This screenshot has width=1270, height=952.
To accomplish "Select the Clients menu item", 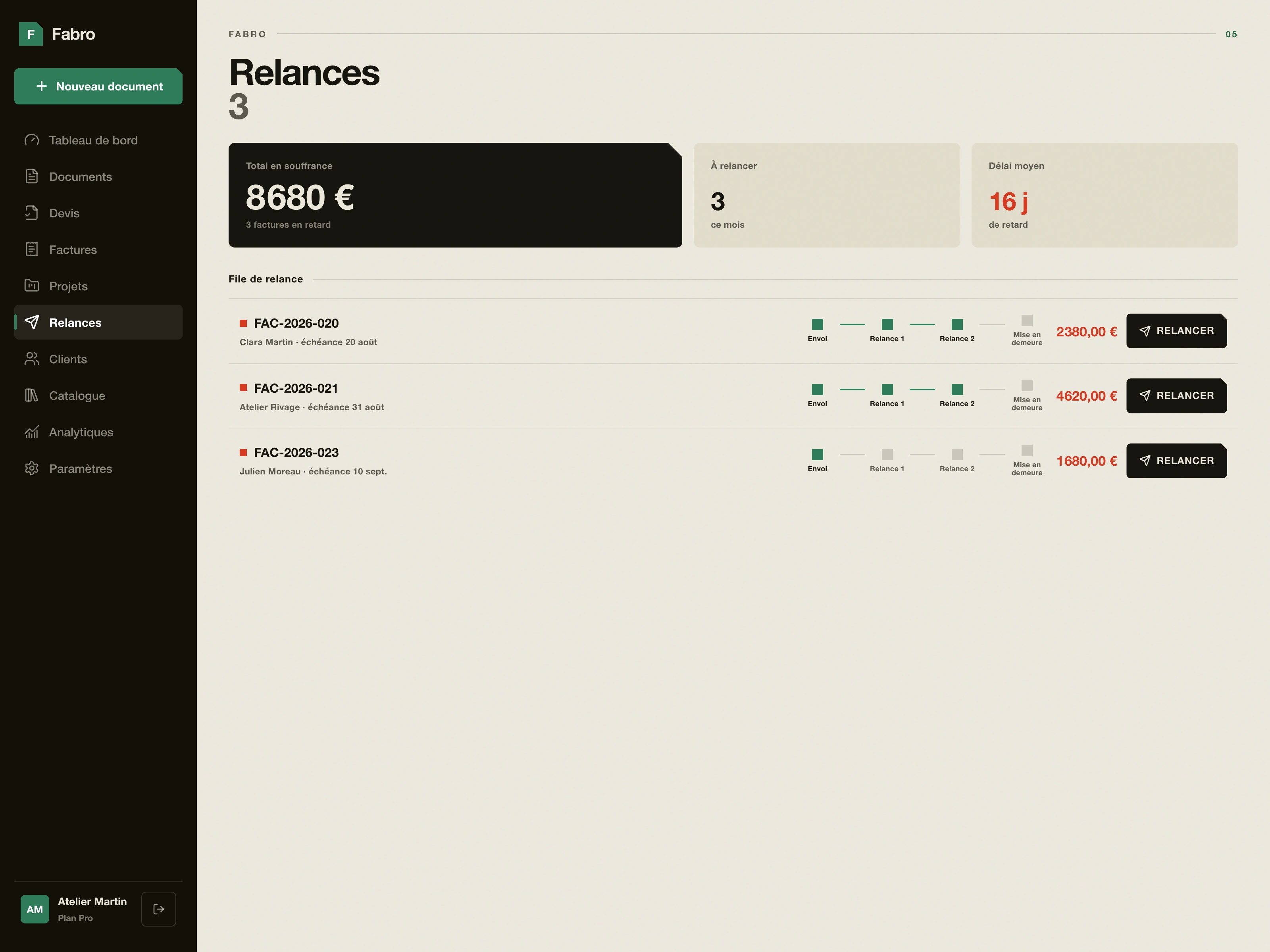I will pyautogui.click(x=98, y=359).
